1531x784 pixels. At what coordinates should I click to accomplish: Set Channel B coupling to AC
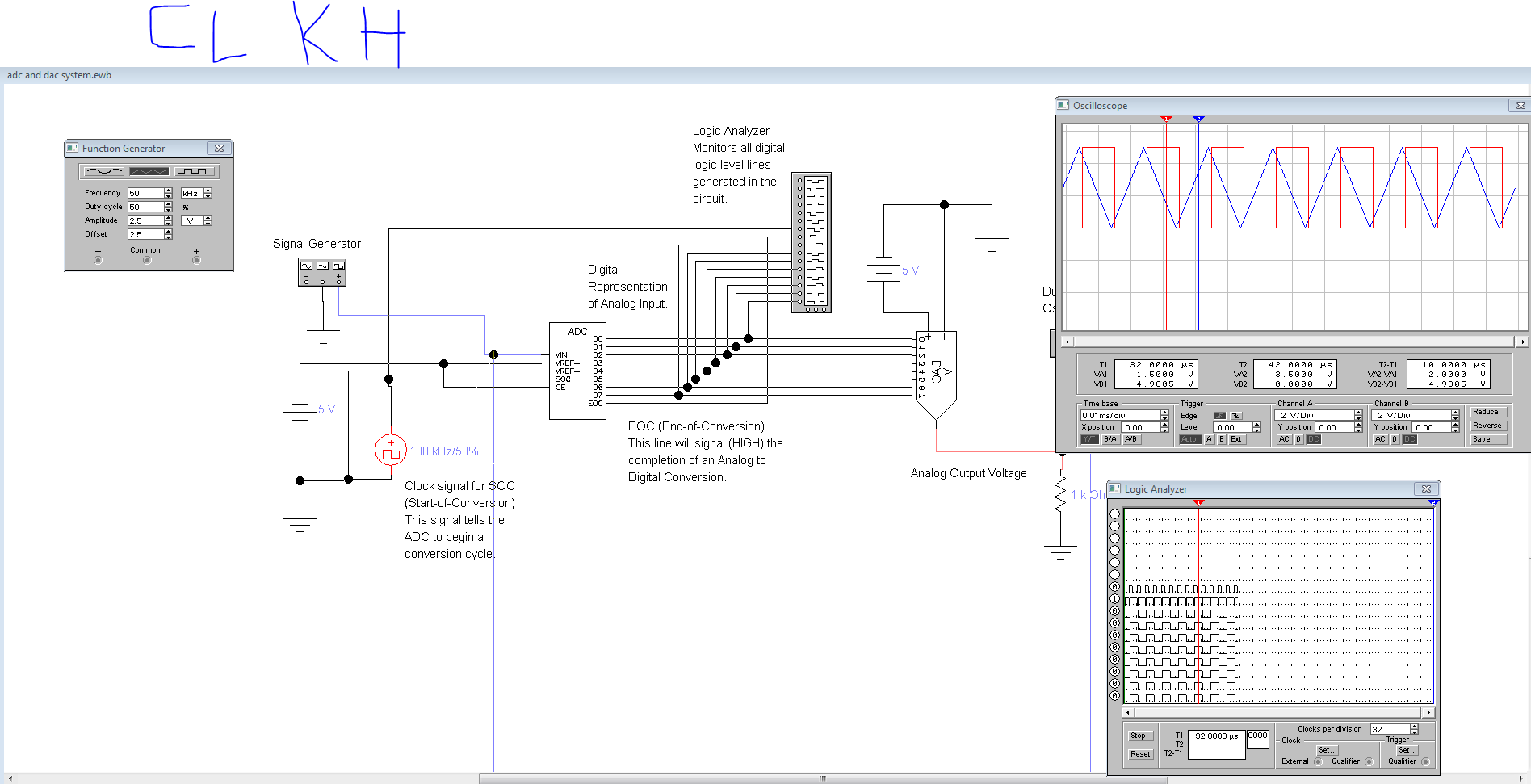(x=1380, y=439)
